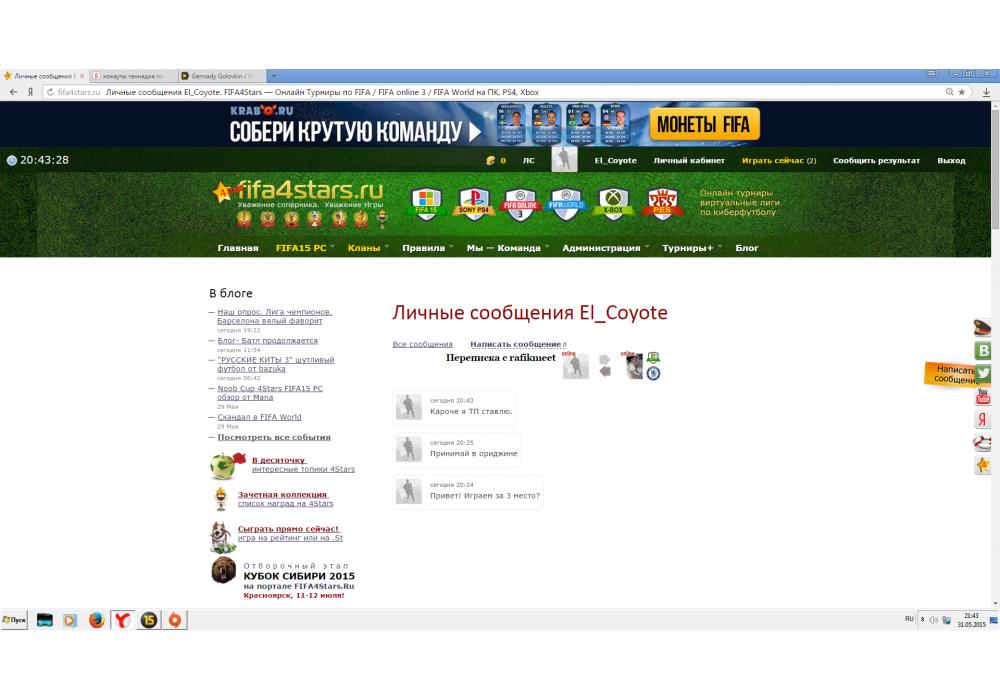Open the FIFA World shield icon

click(x=566, y=203)
